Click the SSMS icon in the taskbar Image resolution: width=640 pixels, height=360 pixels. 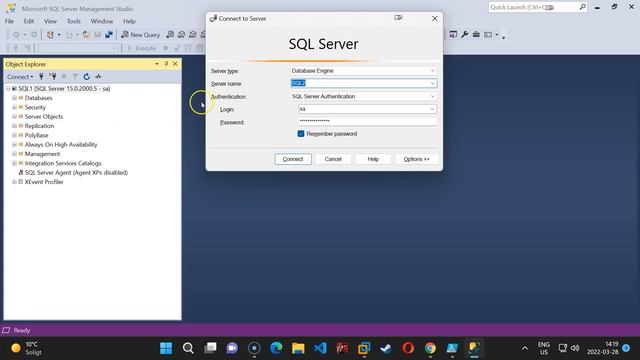tap(474, 348)
